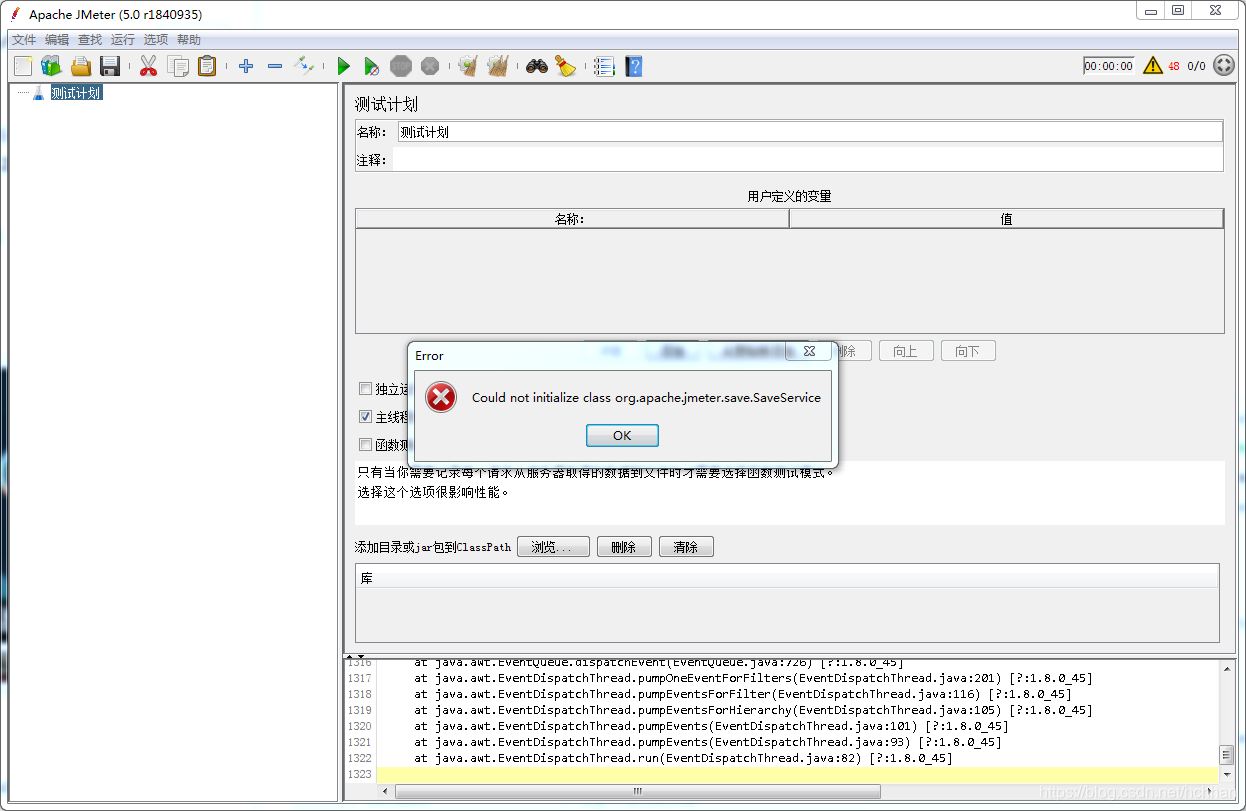
Task: Click the 删除 button beside 浏览
Action: [624, 547]
